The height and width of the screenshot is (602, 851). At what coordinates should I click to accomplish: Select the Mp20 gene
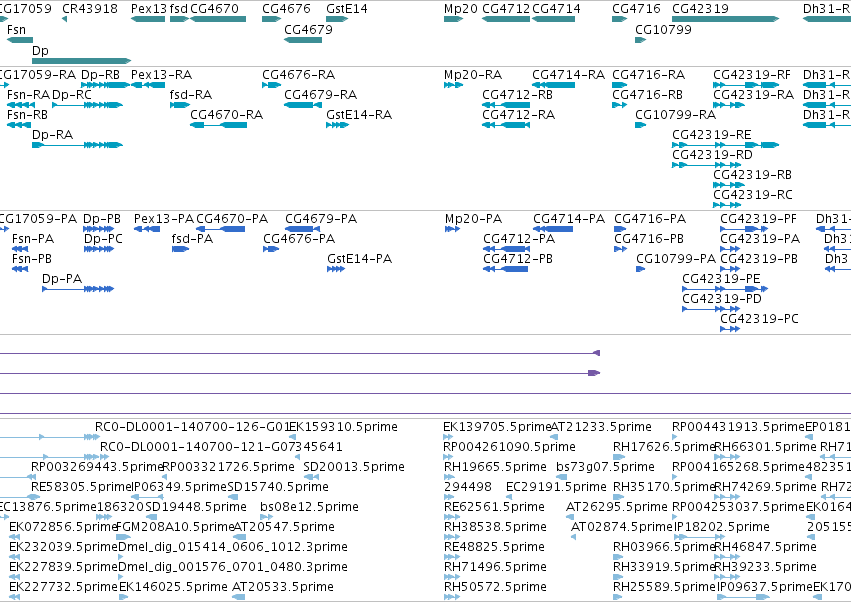[453, 19]
